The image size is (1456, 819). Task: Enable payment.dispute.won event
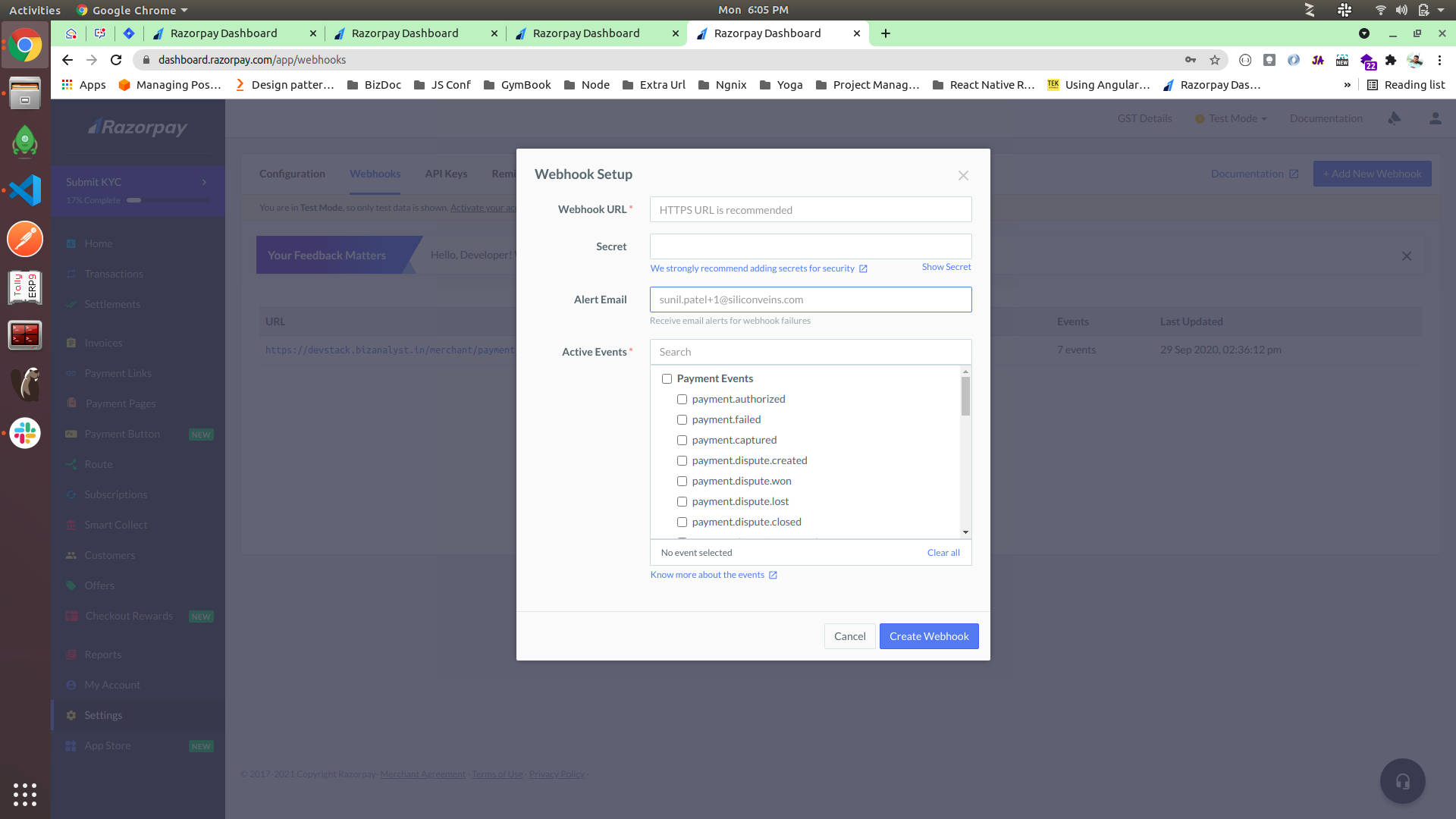click(682, 482)
